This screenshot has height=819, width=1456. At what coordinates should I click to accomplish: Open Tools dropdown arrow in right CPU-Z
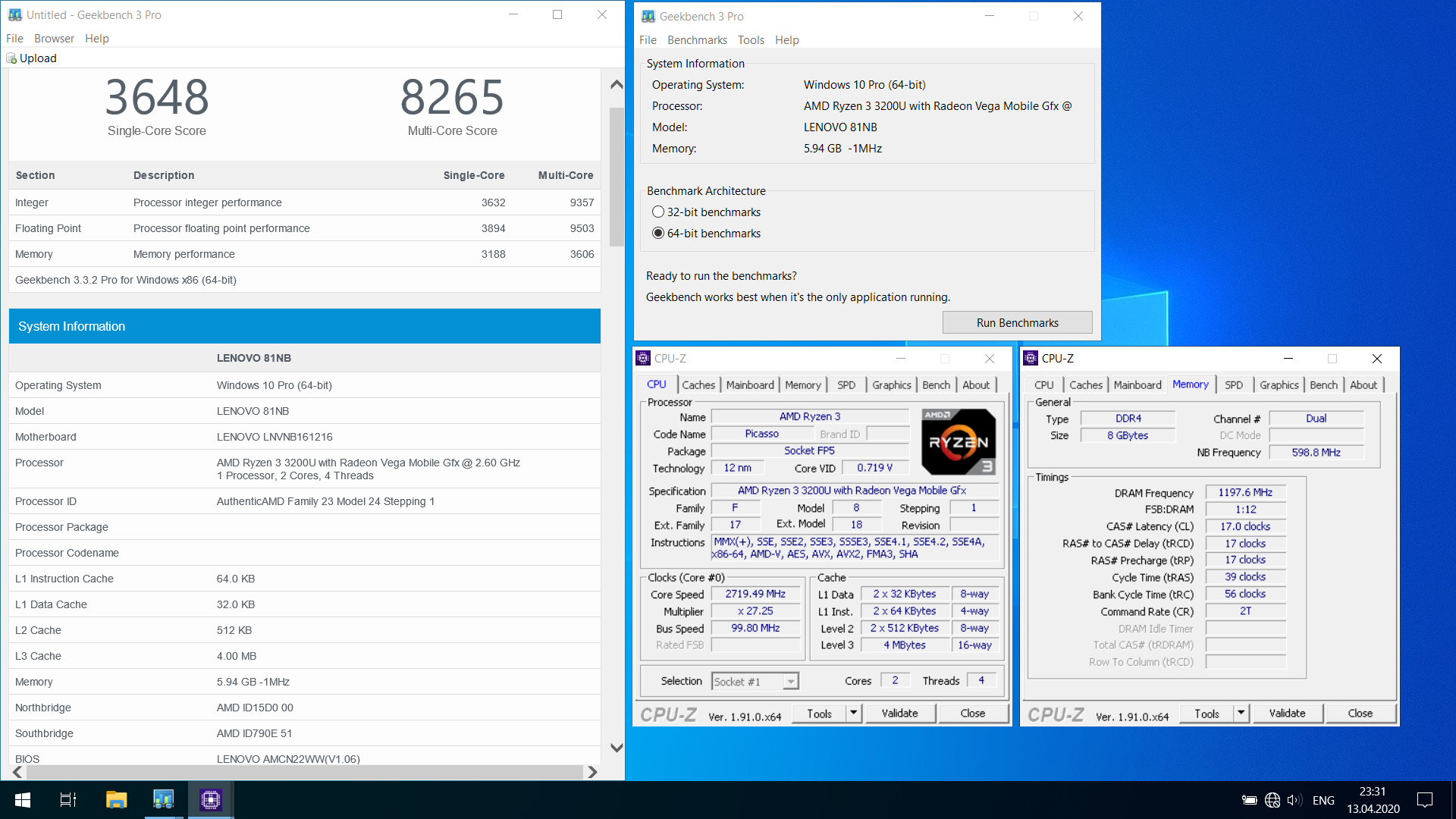1241,714
